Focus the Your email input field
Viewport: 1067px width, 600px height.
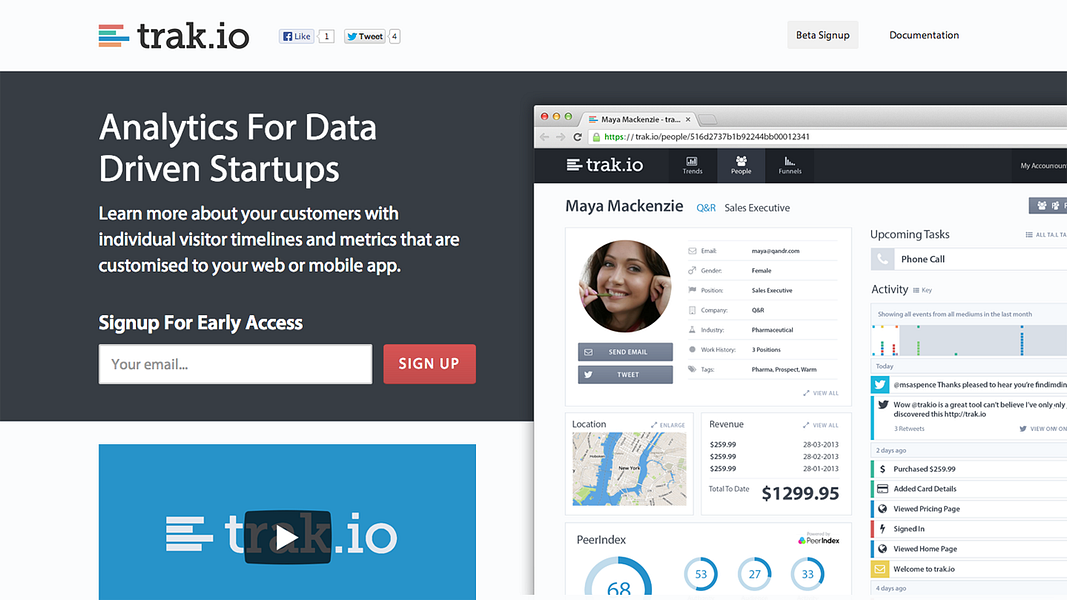235,364
